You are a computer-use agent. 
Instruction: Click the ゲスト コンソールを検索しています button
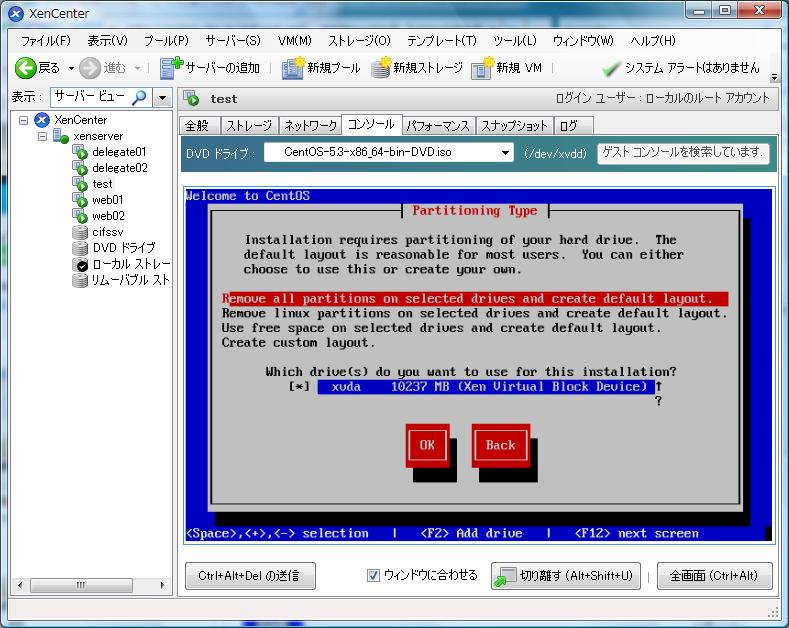[683, 152]
